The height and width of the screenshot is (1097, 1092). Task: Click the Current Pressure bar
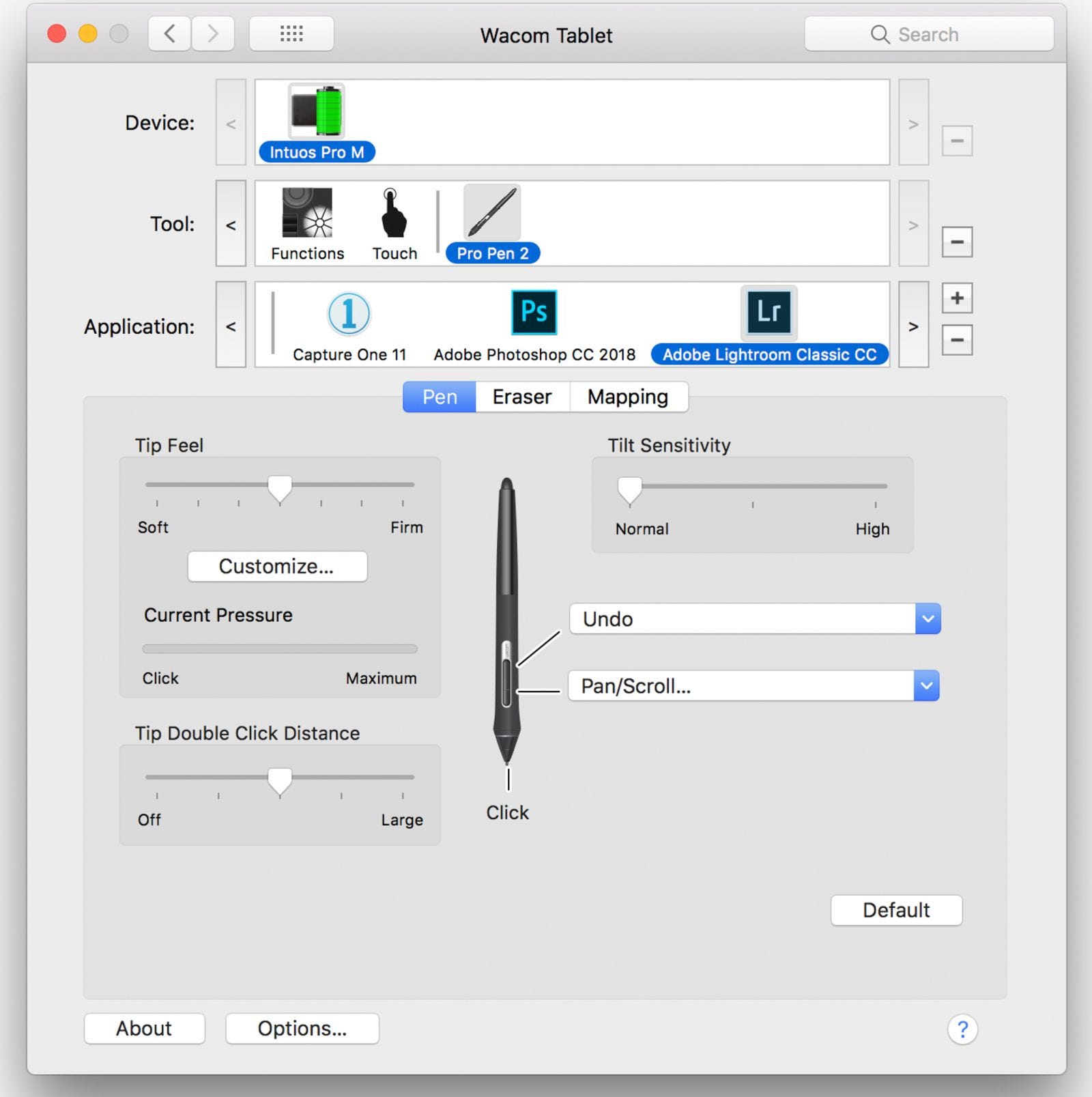(x=280, y=649)
